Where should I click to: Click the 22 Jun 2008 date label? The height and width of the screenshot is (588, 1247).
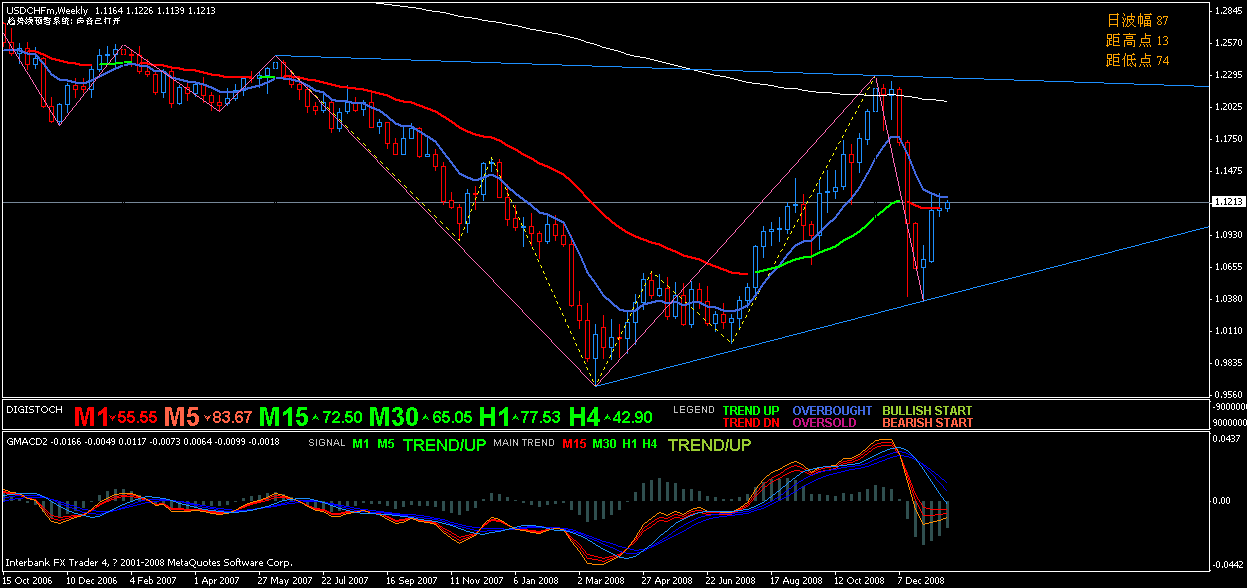(729, 579)
